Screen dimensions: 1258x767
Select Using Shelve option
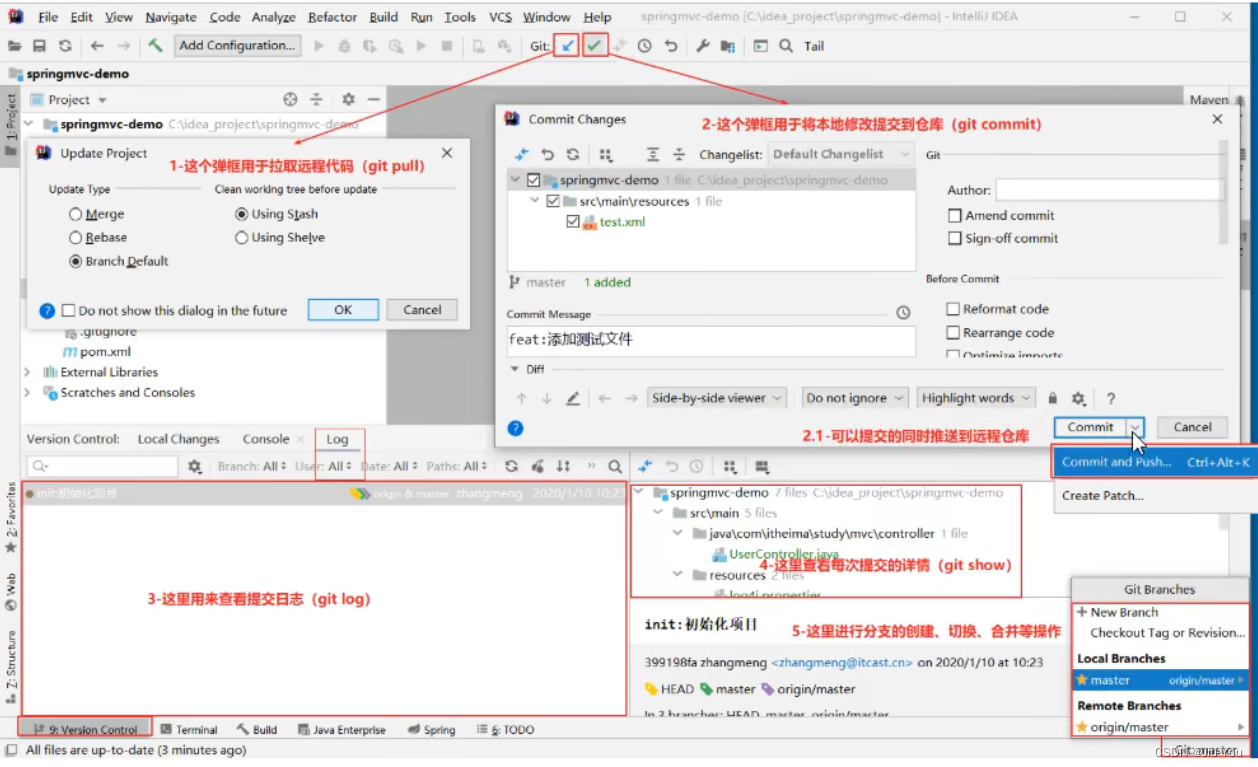[x=242, y=238]
